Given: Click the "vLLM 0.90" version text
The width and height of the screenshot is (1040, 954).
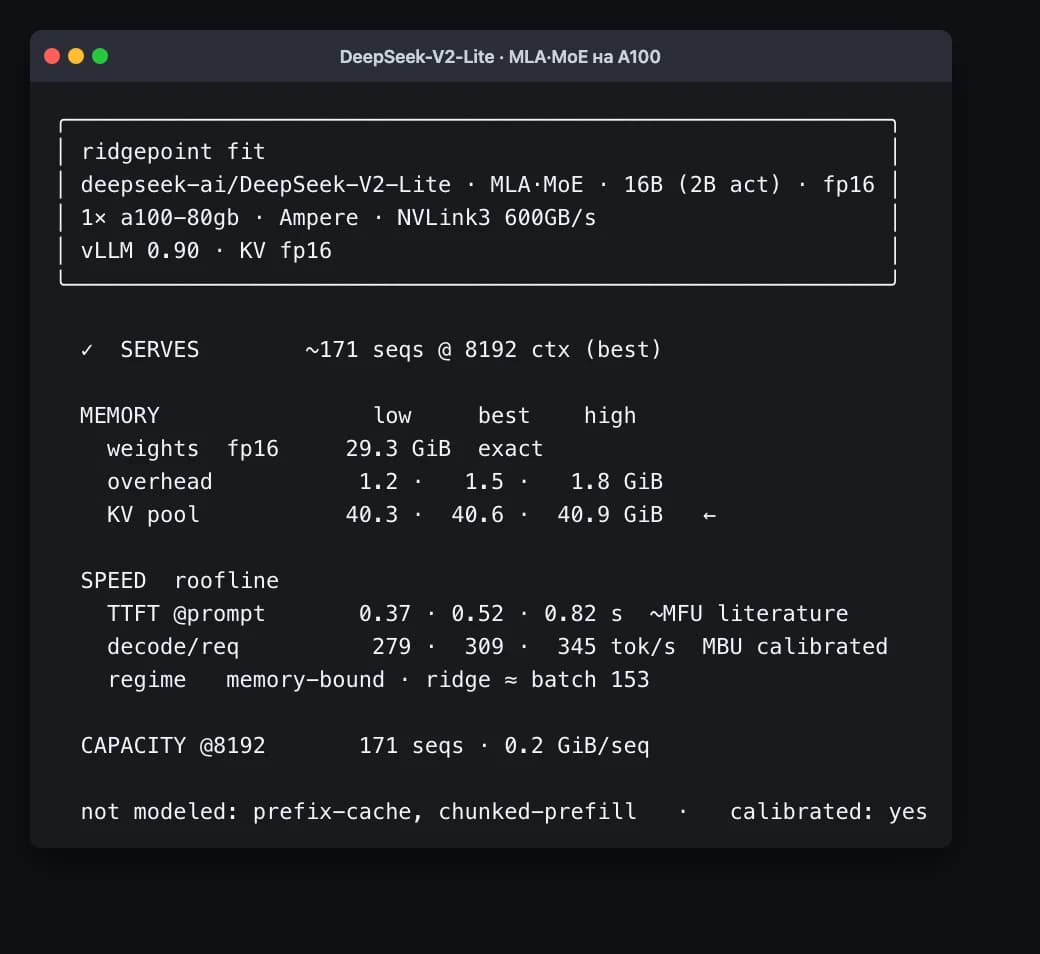Looking at the screenshot, I should 140,251.
